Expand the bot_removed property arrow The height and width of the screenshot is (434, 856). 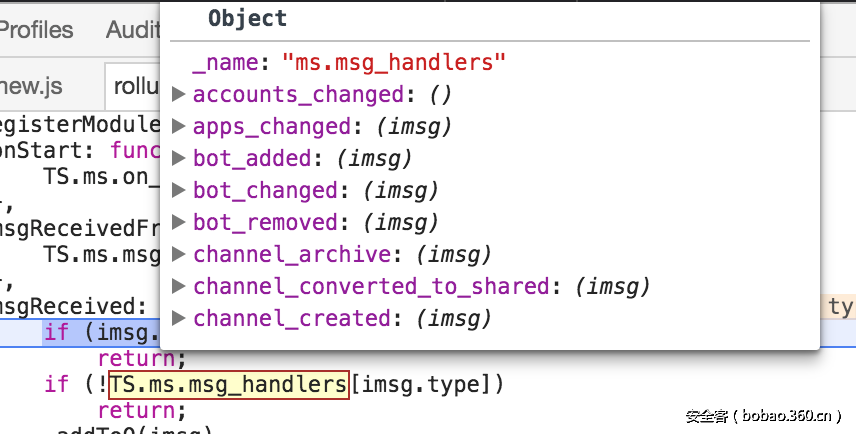coord(179,223)
